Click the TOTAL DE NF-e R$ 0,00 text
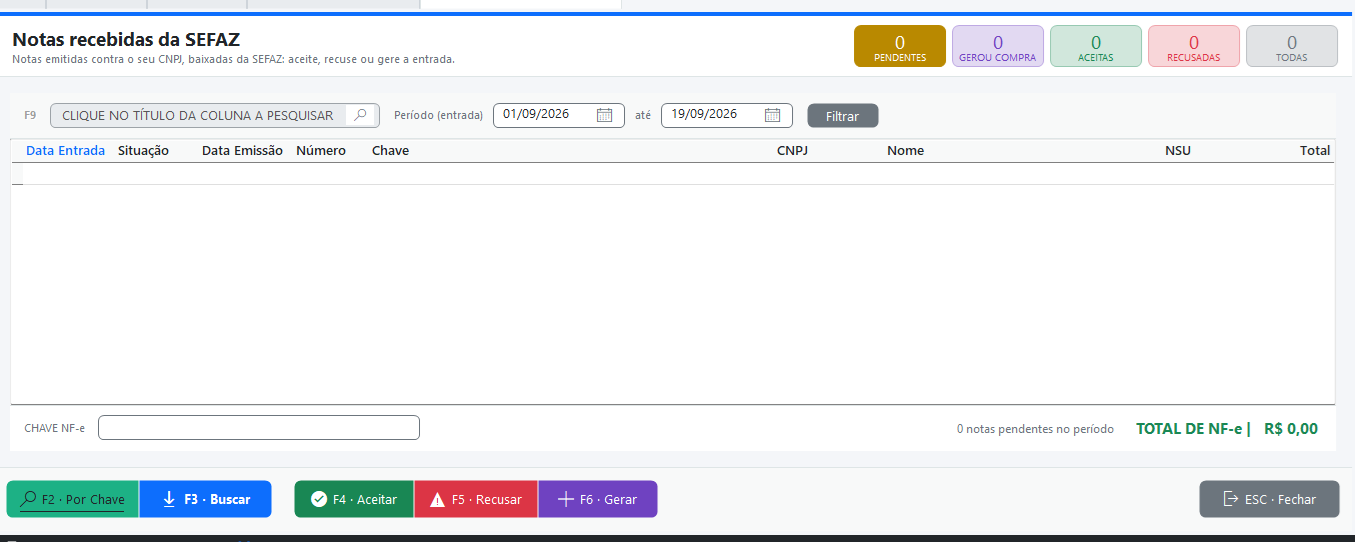 tap(1227, 429)
